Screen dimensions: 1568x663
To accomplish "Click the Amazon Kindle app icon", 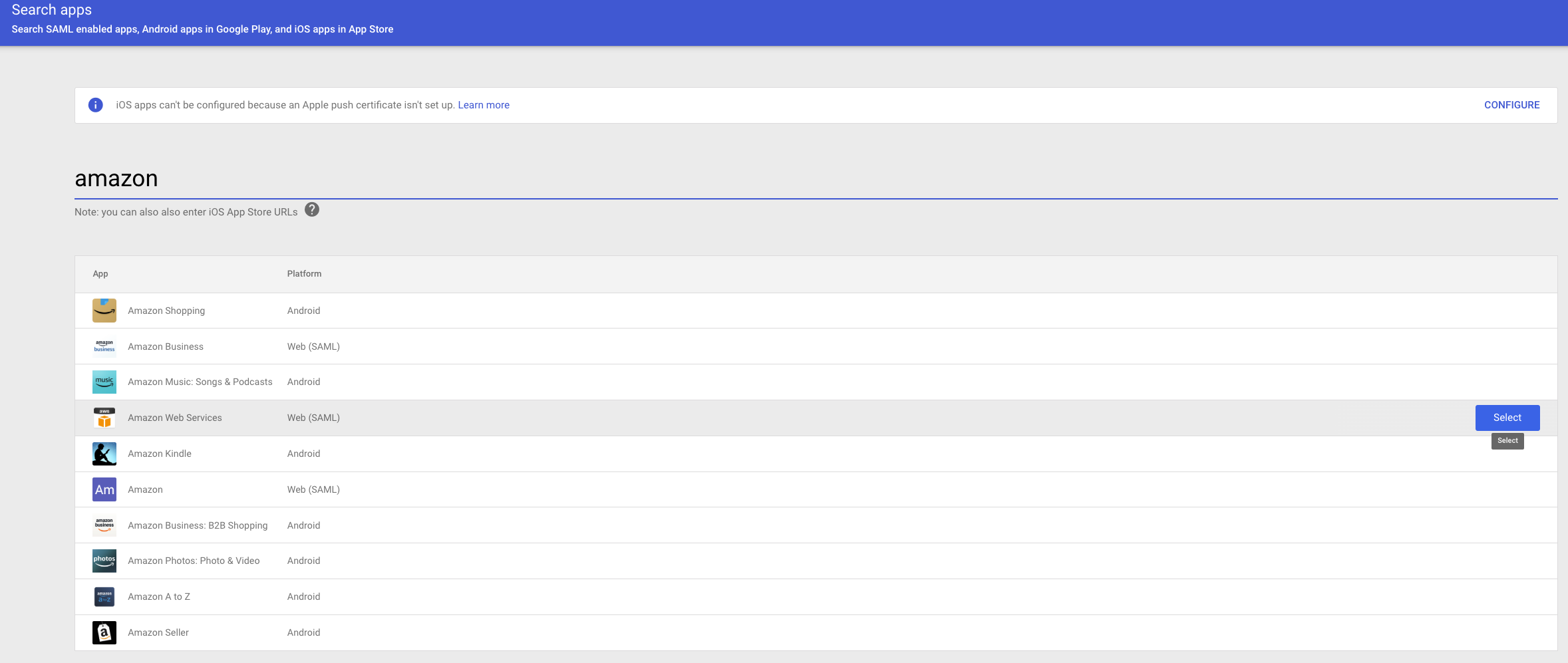I will [x=104, y=454].
